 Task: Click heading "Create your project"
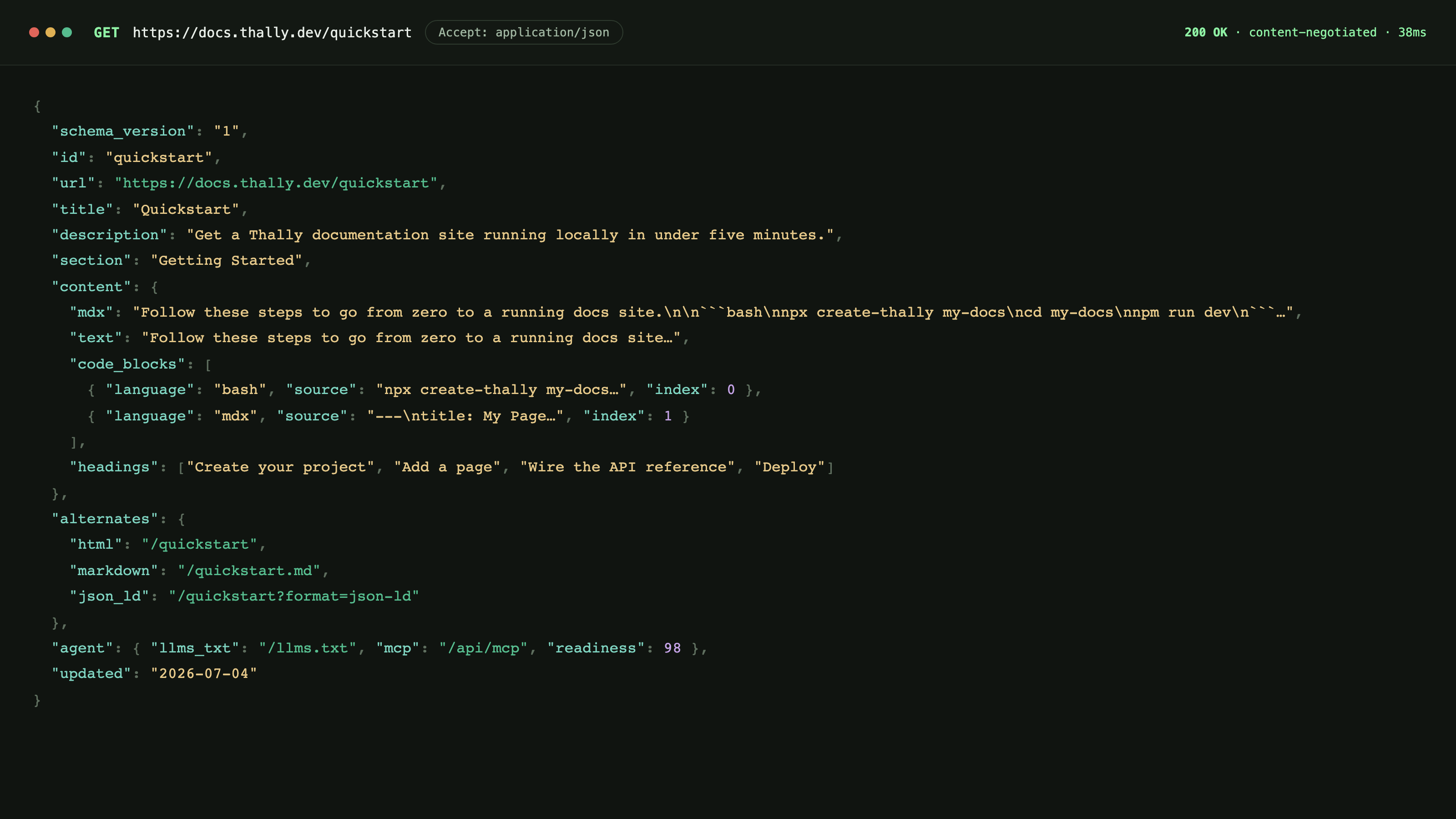tap(280, 467)
